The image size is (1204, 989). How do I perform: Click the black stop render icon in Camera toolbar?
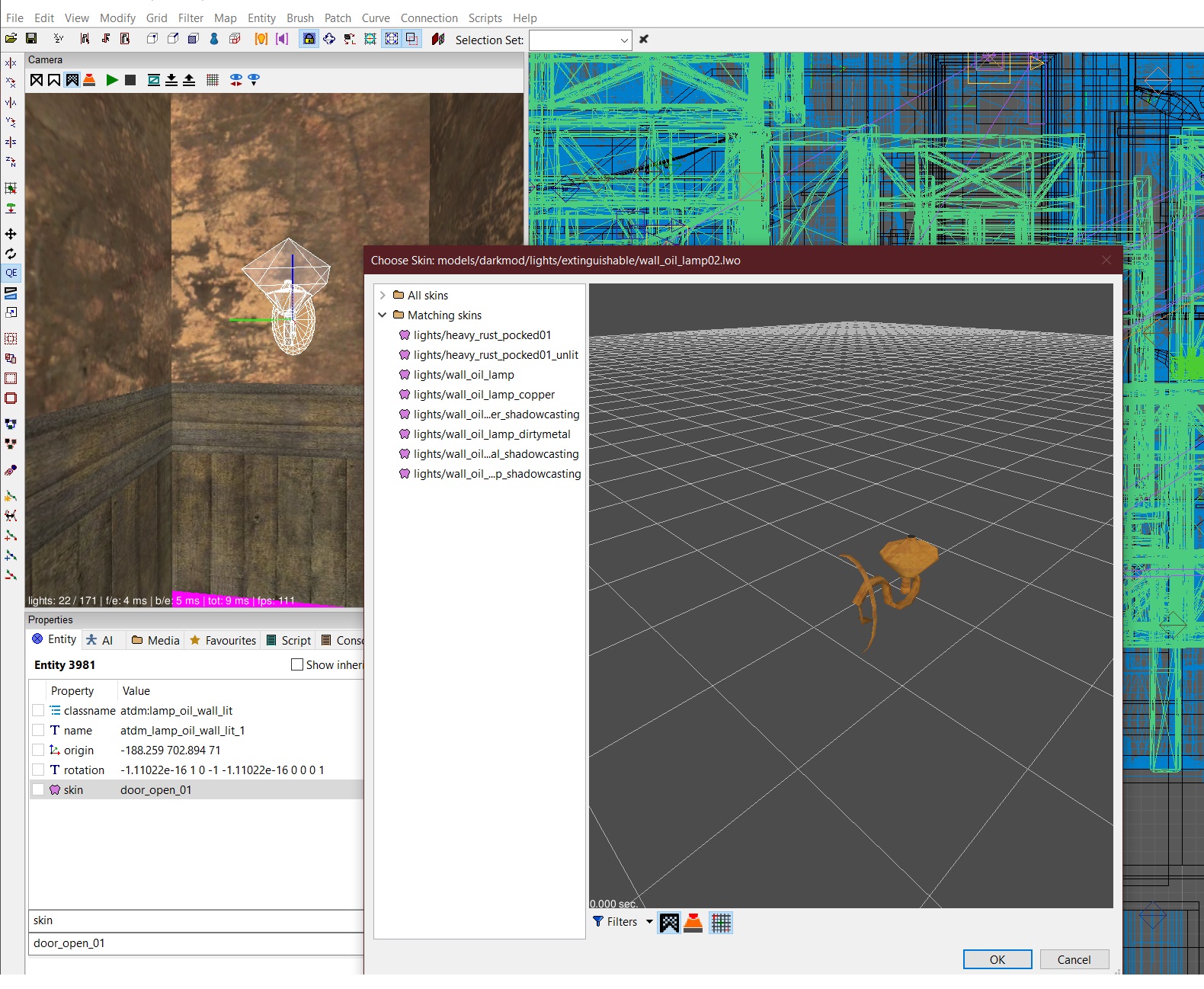tap(130, 80)
